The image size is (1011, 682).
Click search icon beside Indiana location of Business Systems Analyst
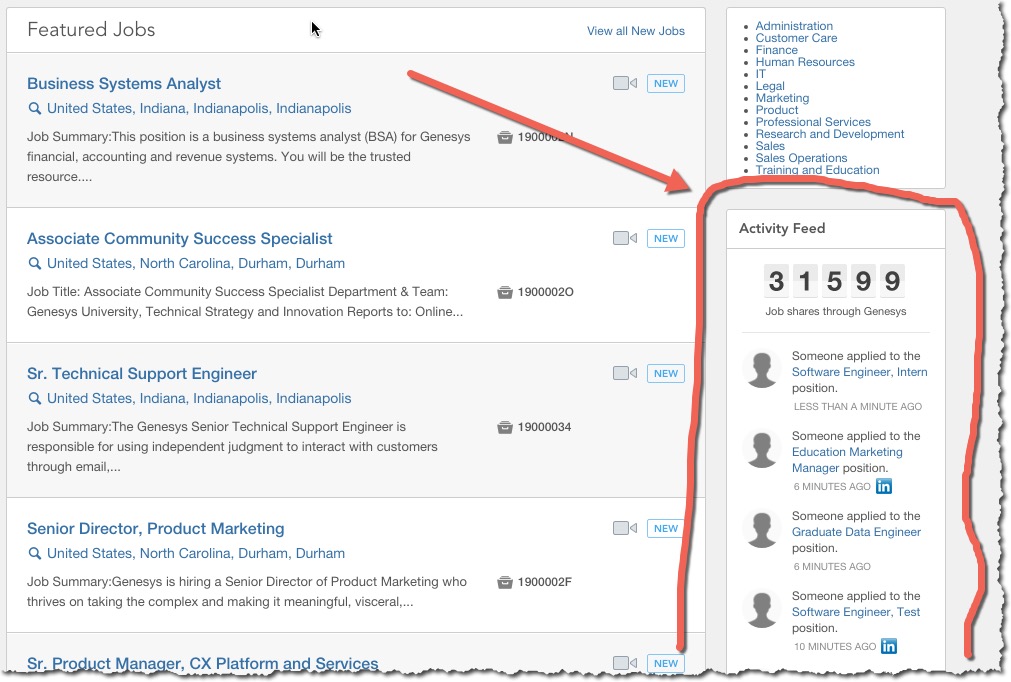click(34, 109)
